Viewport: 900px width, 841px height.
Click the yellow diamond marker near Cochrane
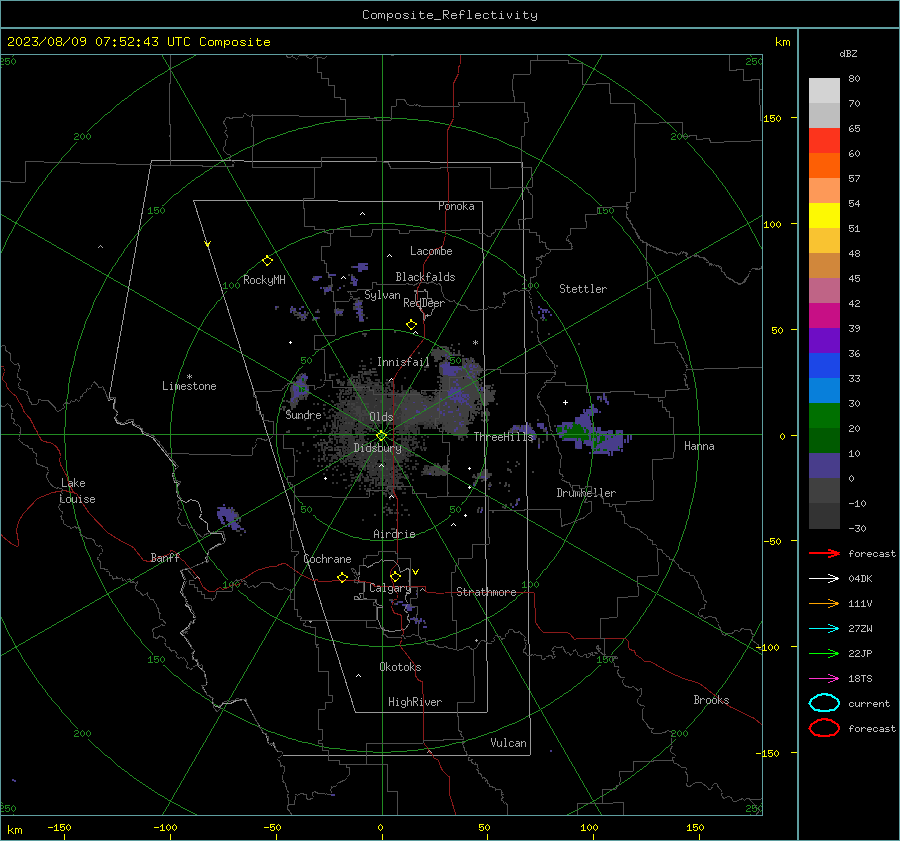pyautogui.click(x=342, y=577)
